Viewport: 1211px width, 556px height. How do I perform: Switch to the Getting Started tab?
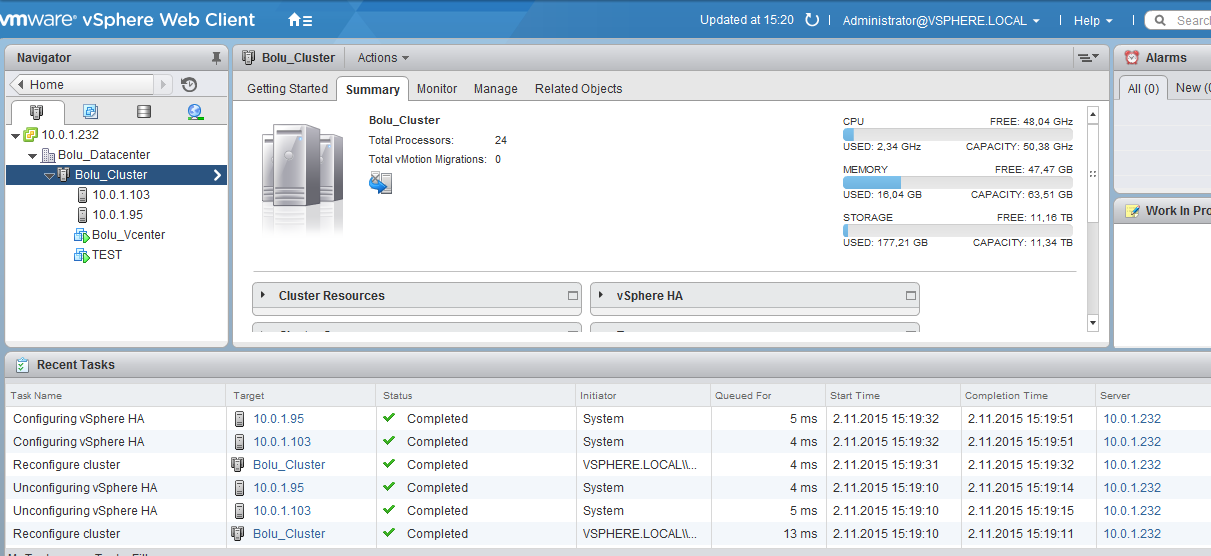tap(288, 89)
